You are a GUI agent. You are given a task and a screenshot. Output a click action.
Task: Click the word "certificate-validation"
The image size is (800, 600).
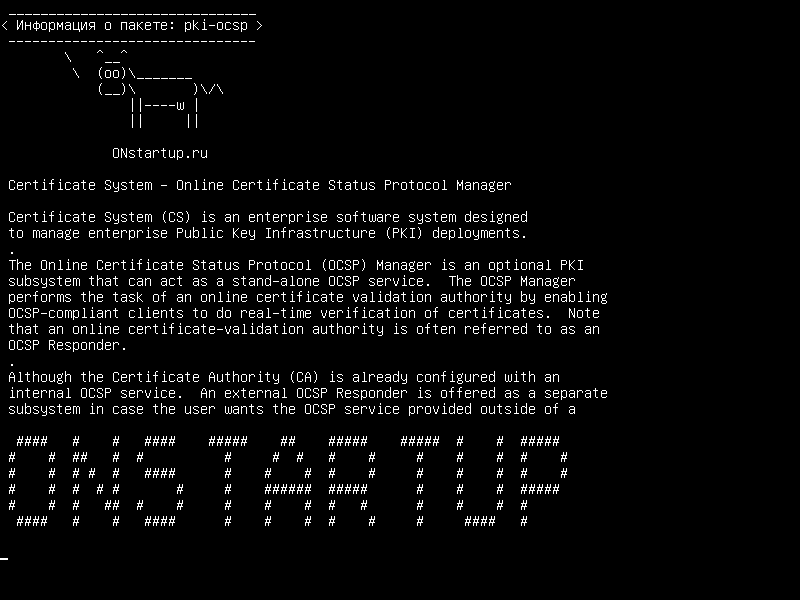216,329
